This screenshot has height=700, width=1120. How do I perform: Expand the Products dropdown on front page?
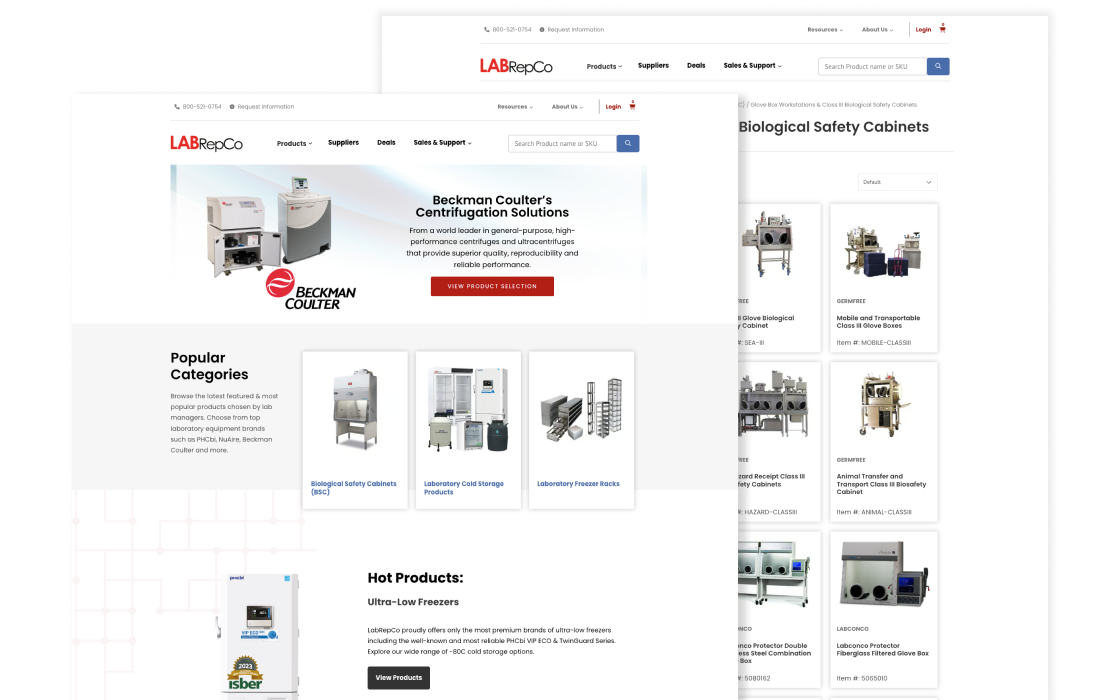294,144
